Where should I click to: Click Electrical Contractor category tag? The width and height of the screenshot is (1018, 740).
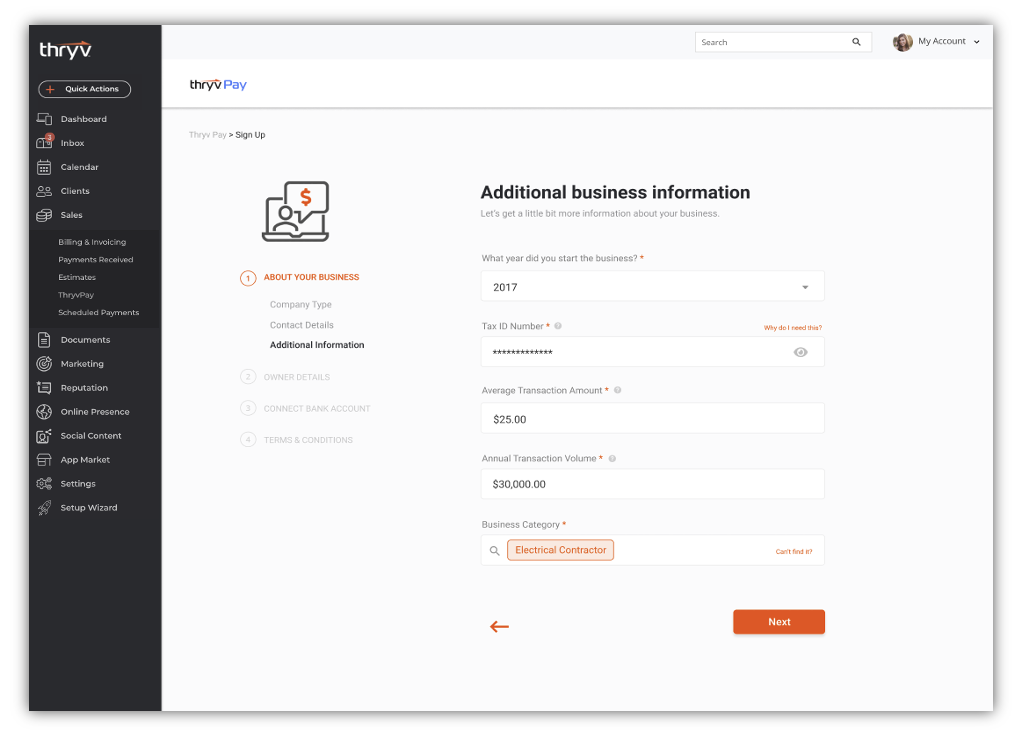click(560, 550)
